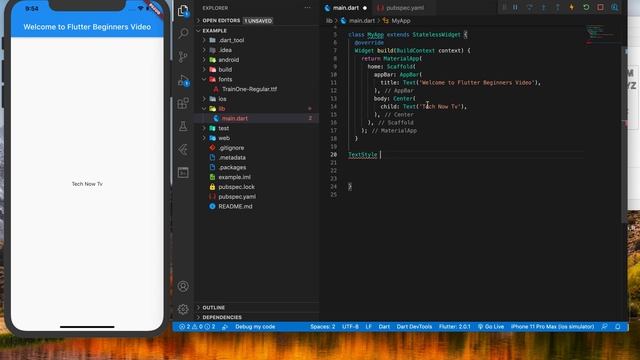Screen dimensions: 640x360
Task: Change line ending via LF status item
Action: (369, 327)
